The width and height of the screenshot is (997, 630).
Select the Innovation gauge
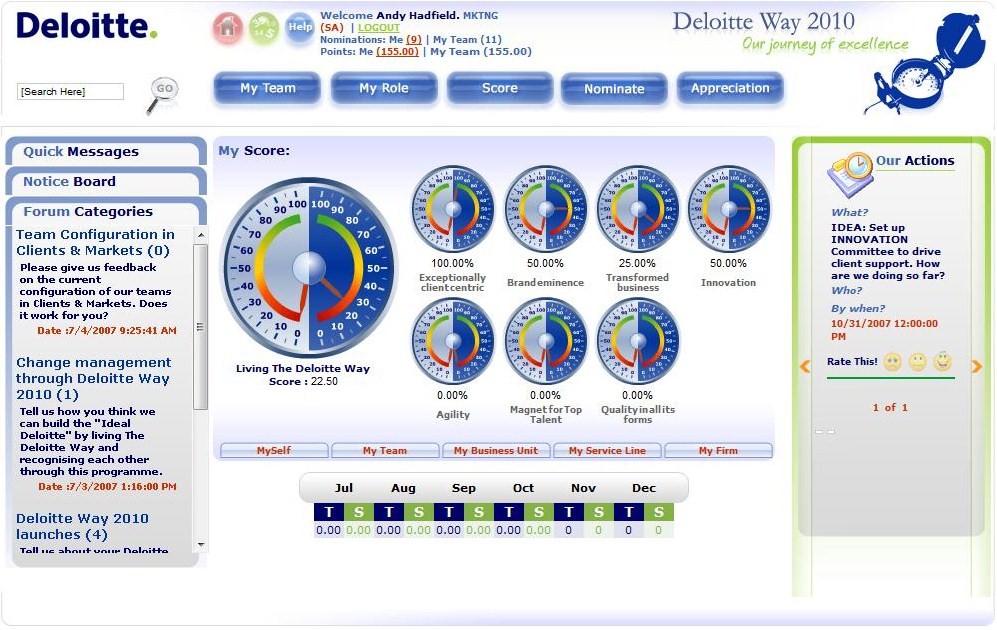click(729, 209)
